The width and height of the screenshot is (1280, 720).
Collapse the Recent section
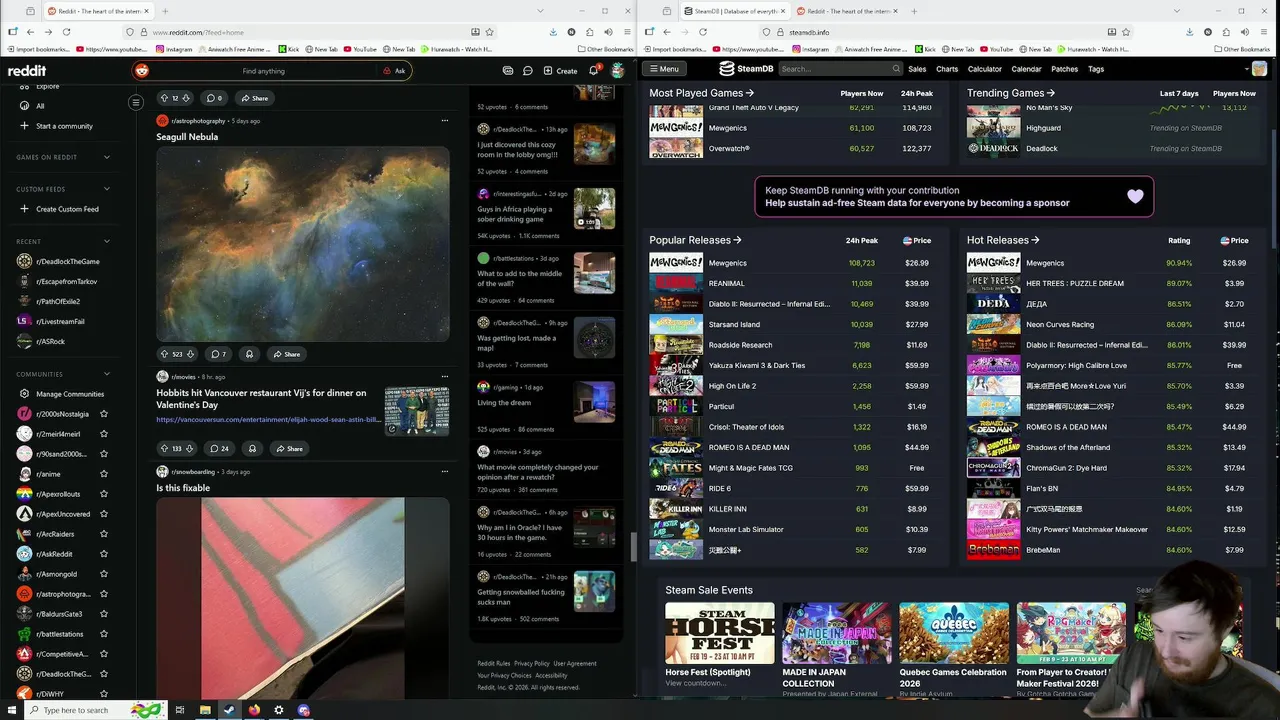107,241
